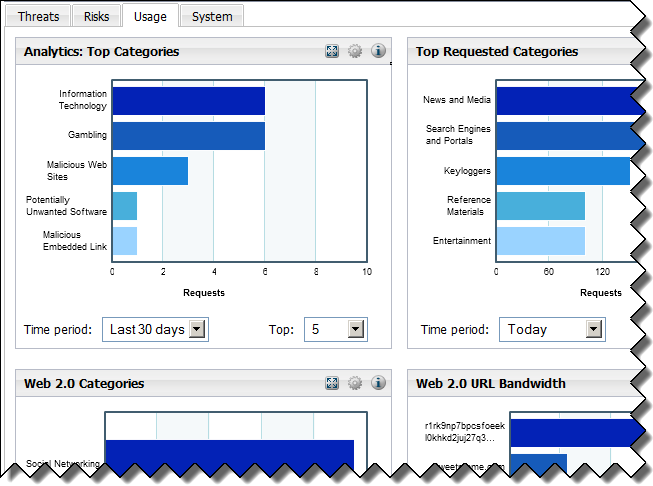Click the Web 2.0 URL Bandwidth title
Viewport: 653px width, 486px height.
tap(491, 383)
